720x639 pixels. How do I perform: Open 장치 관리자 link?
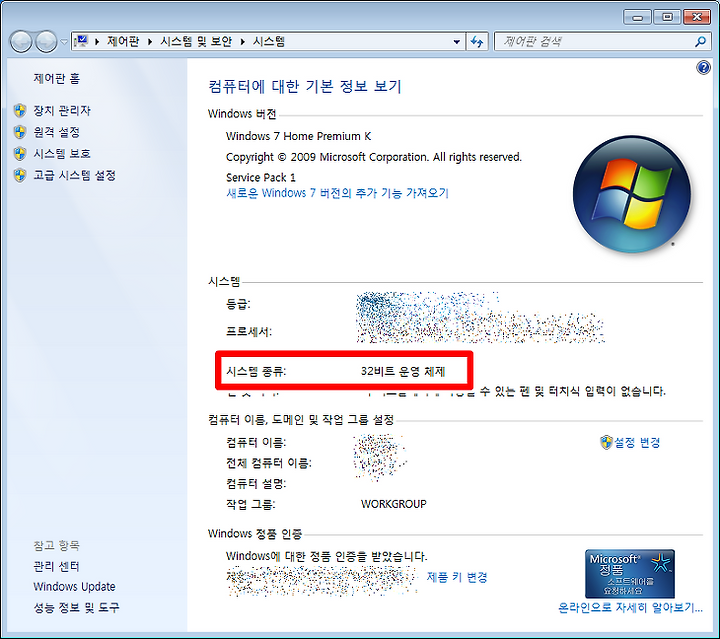62,111
